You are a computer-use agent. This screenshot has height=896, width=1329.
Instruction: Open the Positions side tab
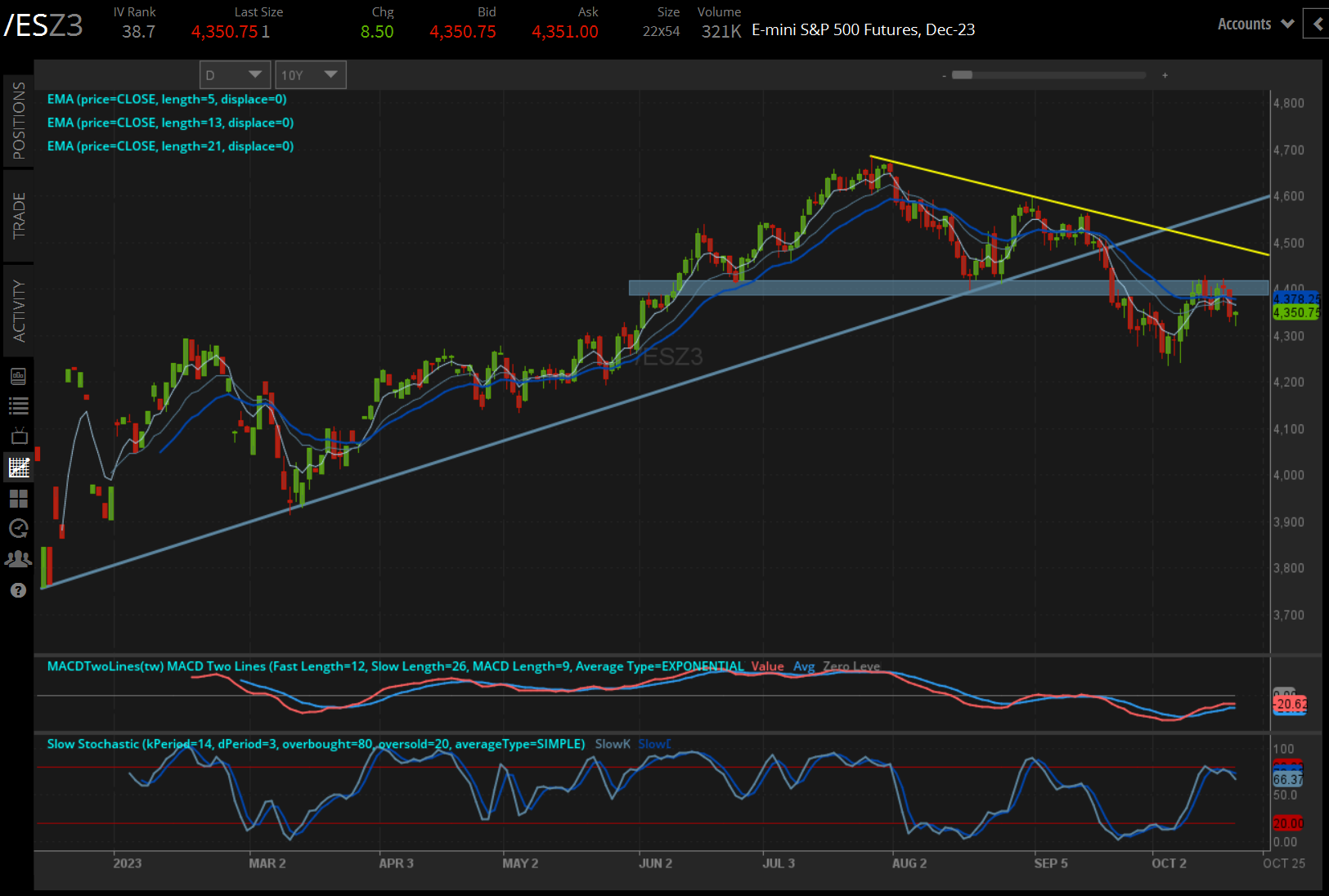pos(18,121)
